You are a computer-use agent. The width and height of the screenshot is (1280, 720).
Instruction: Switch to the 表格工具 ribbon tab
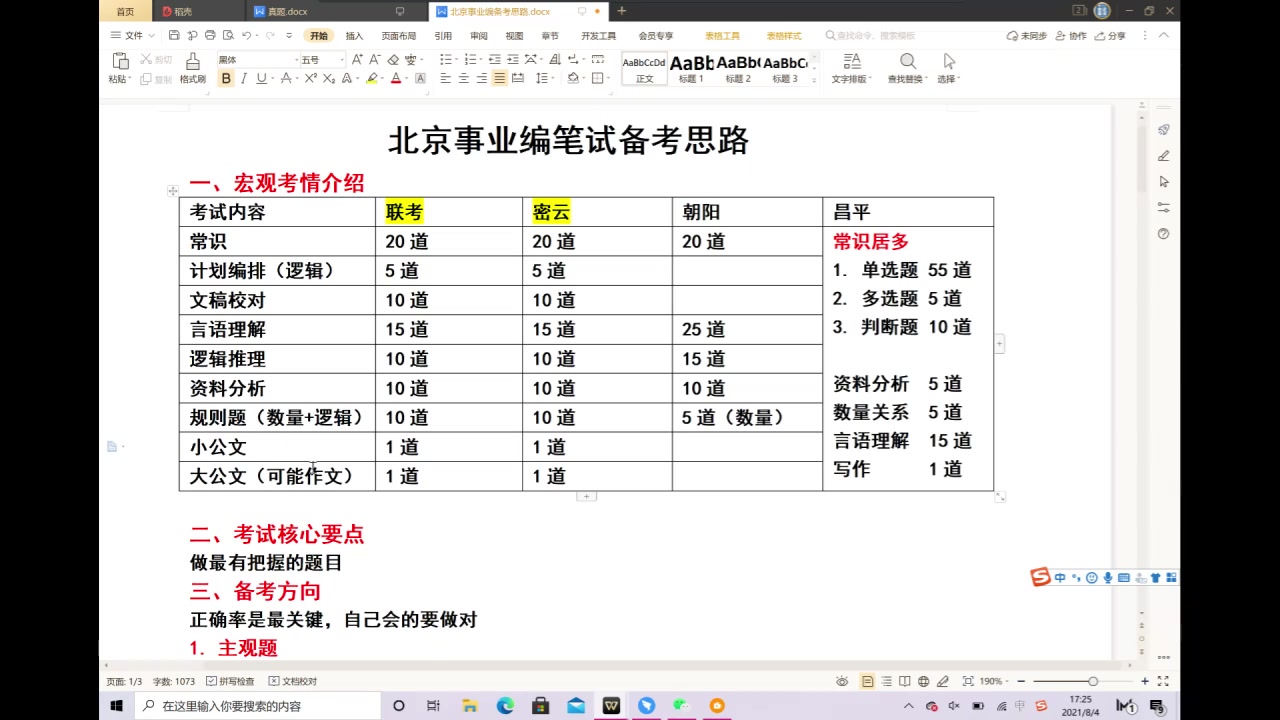[722, 36]
